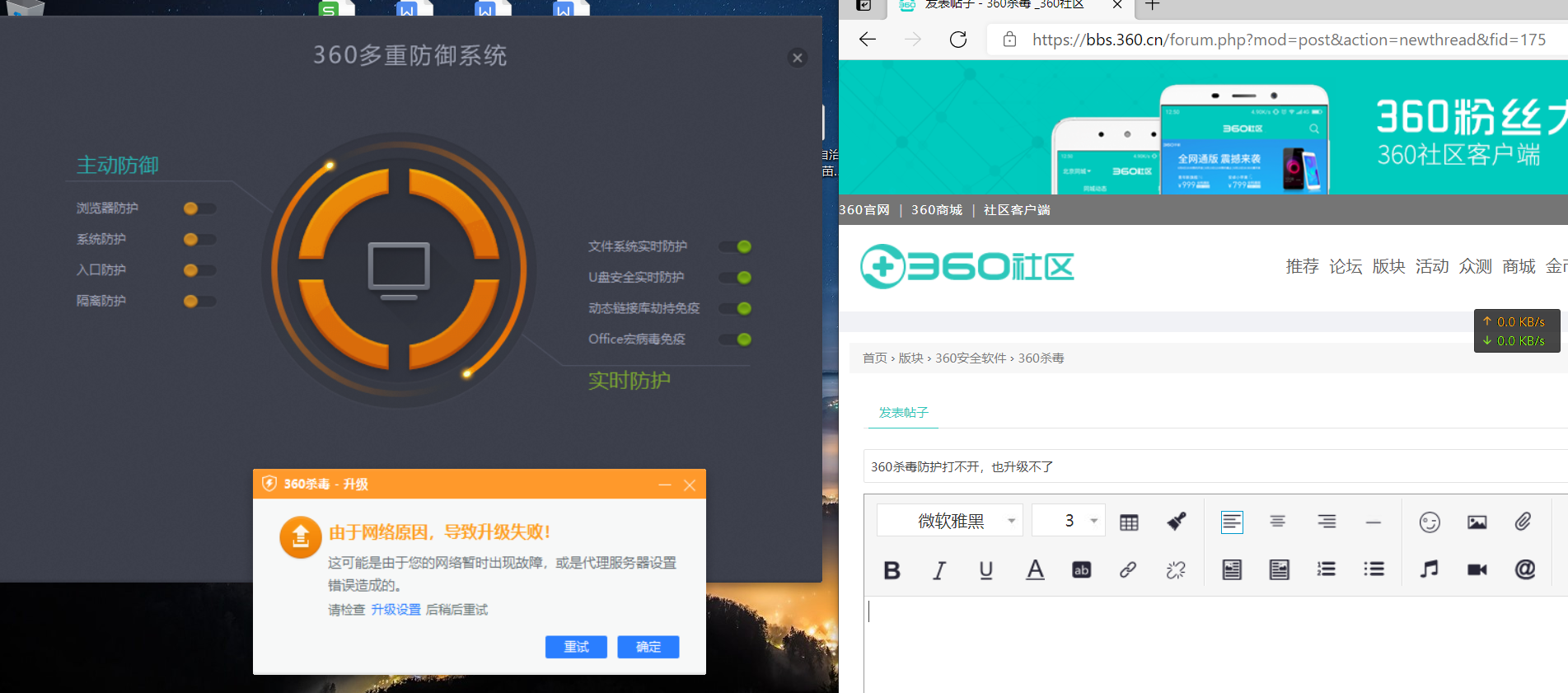1568x693 pixels.
Task: Click the browser address bar URL
Action: click(x=1289, y=40)
